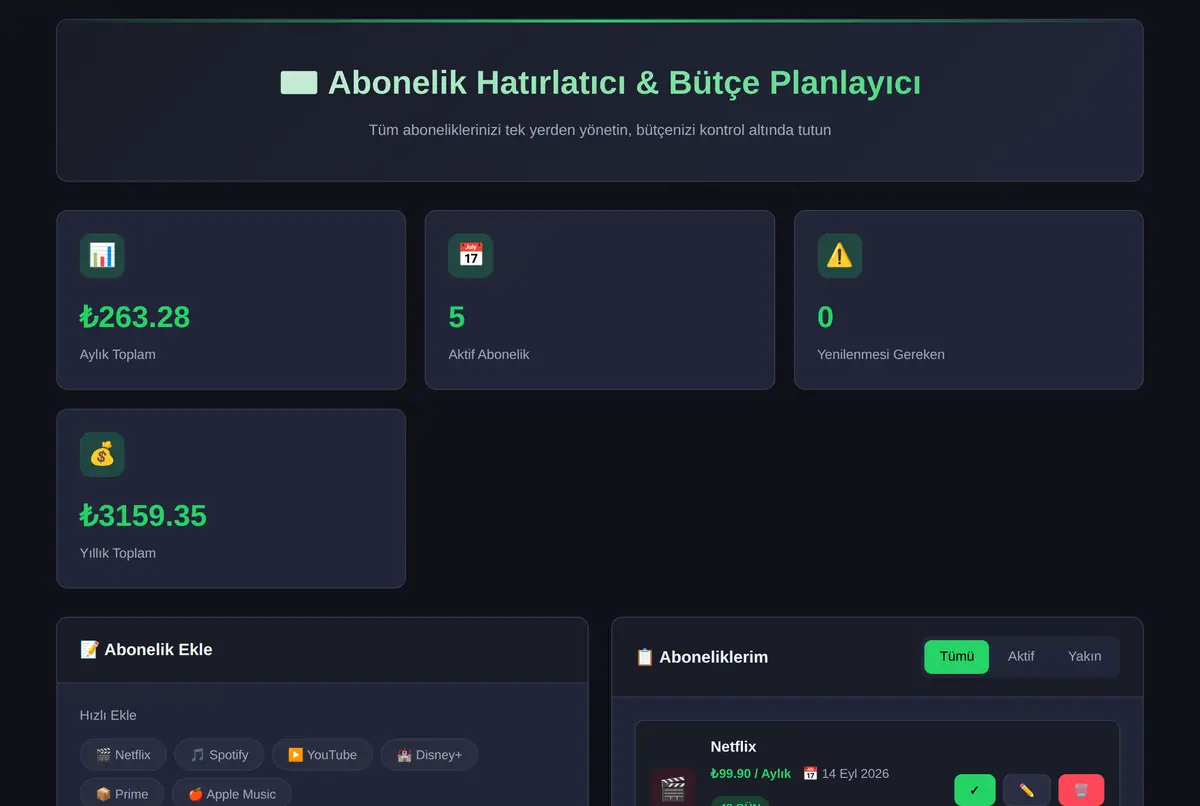Quick add Netflix subscription chip
The width and height of the screenshot is (1200, 806).
coord(123,755)
